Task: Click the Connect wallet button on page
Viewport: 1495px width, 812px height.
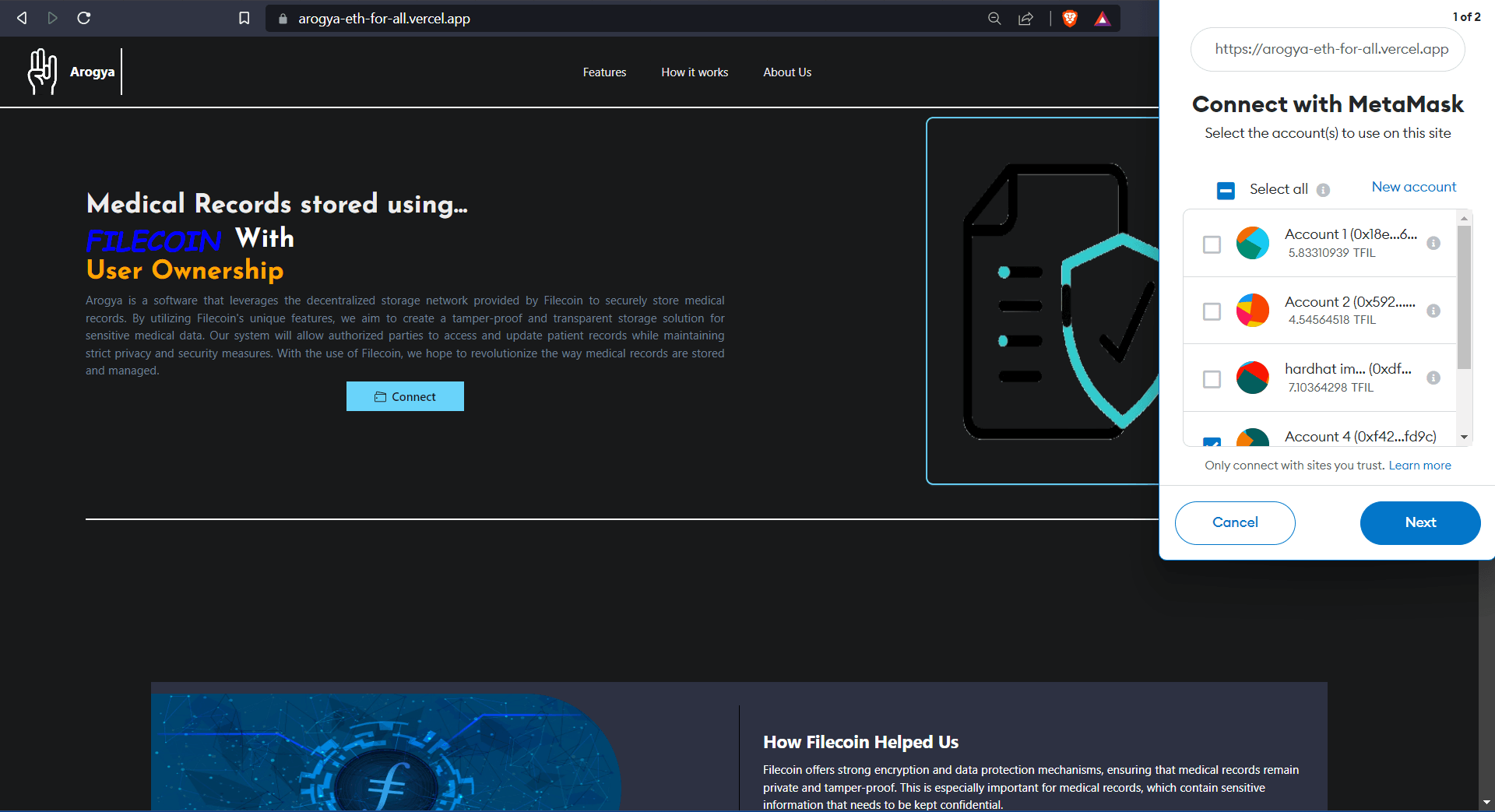Action: tap(405, 396)
